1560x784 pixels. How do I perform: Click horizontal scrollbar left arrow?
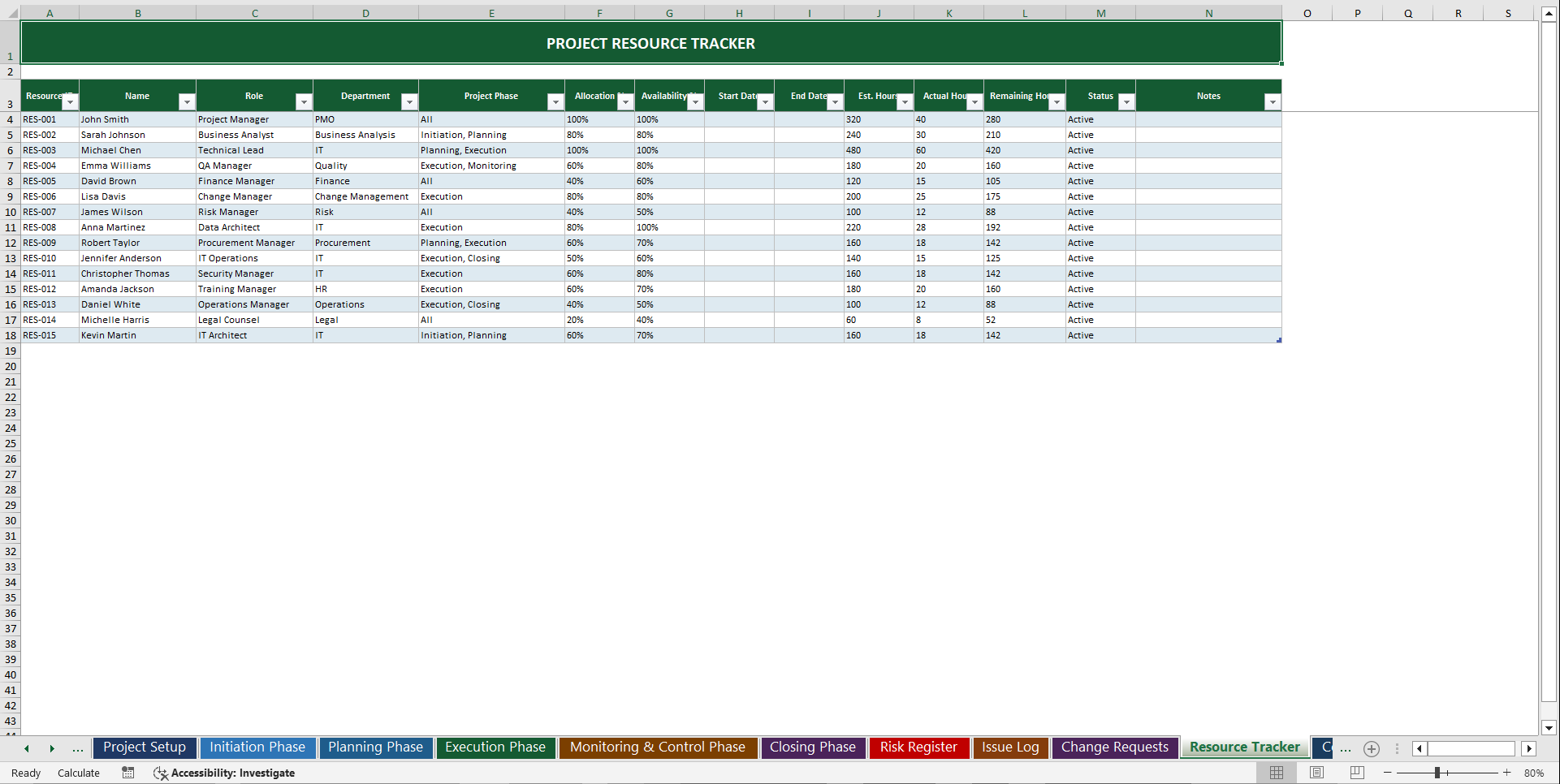point(1420,749)
